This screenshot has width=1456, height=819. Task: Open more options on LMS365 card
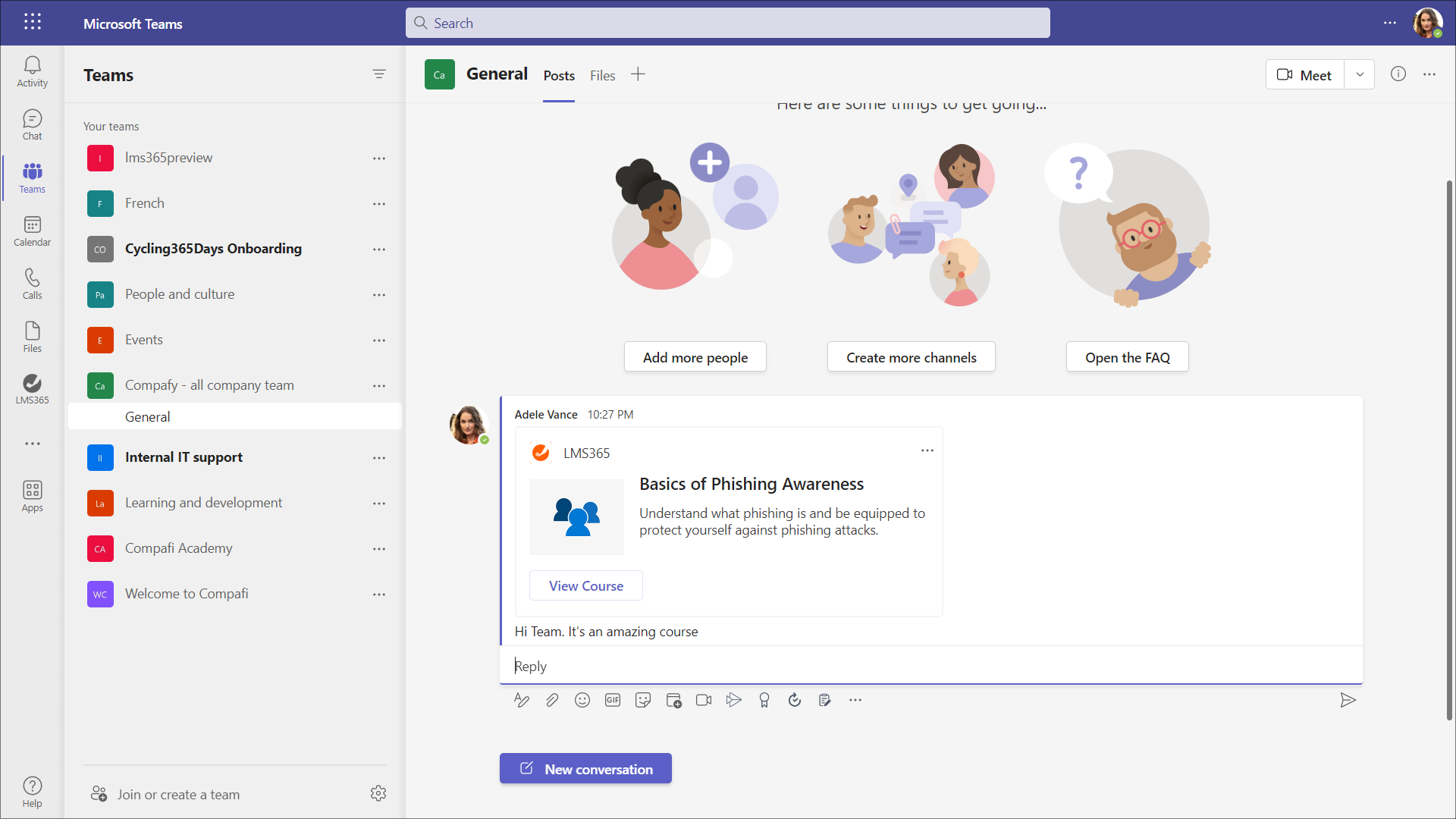[927, 450]
